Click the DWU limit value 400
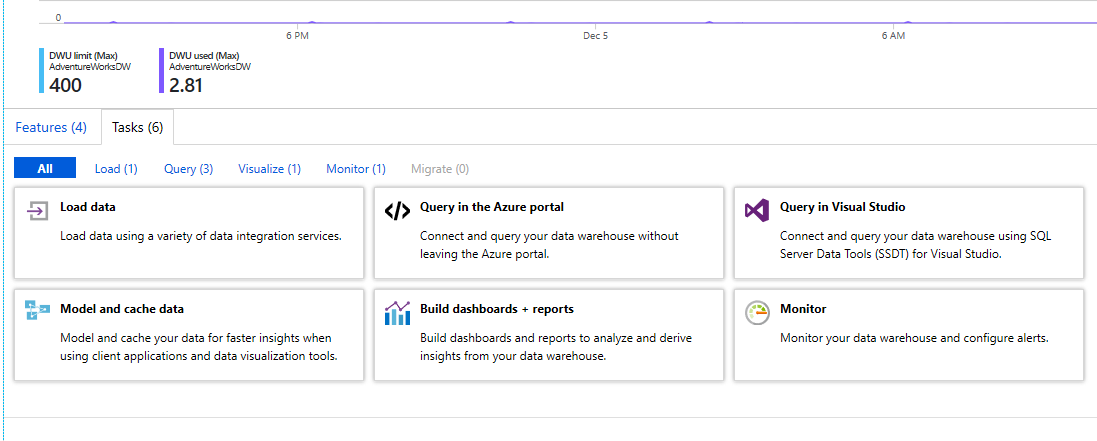Image resolution: width=1097 pixels, height=441 pixels. 66,85
